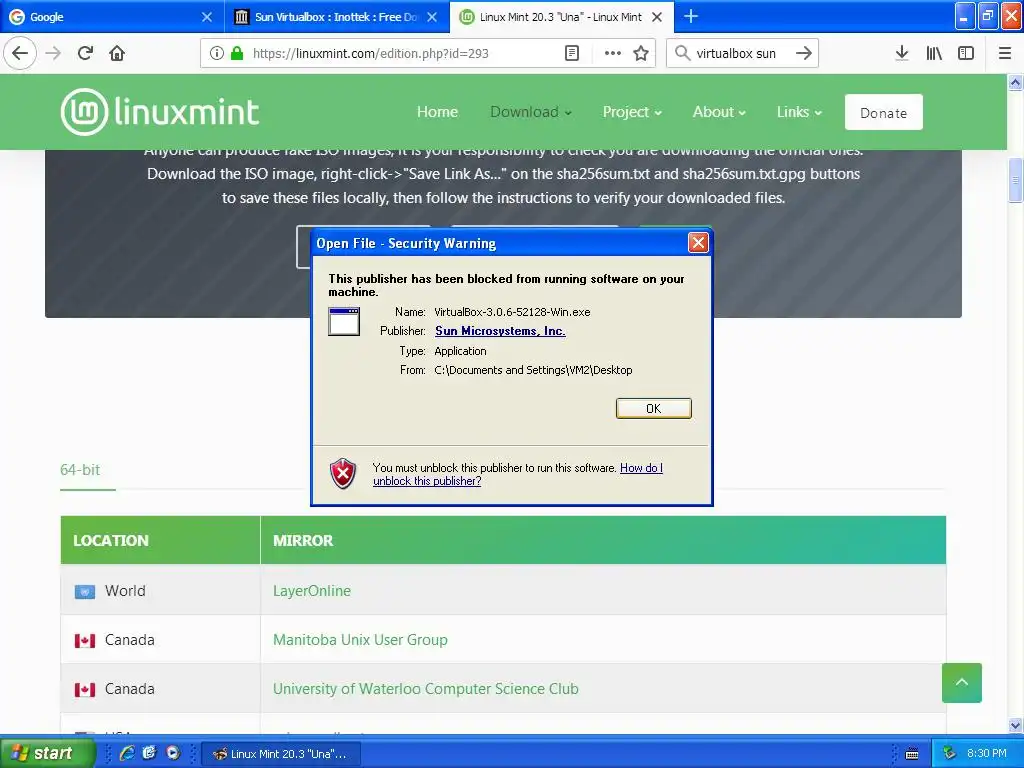Go back using browser back arrow

coord(20,53)
